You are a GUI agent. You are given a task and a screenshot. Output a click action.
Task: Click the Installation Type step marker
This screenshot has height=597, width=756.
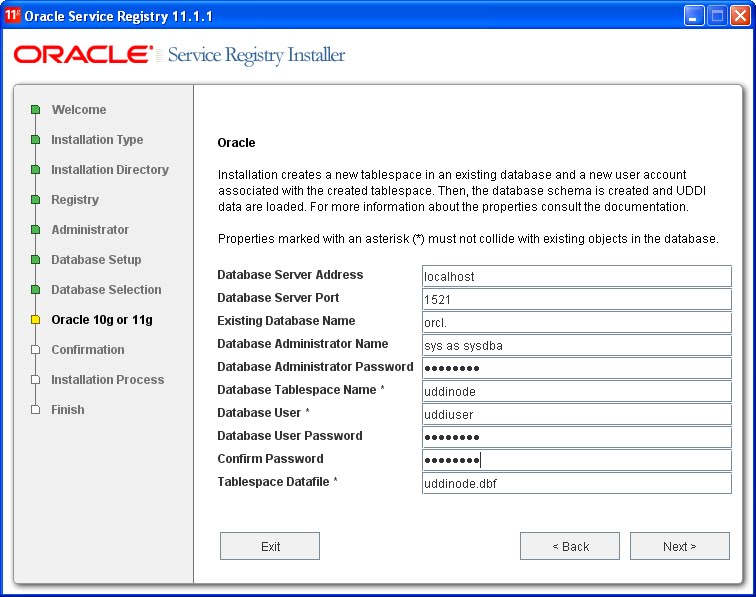coord(35,139)
